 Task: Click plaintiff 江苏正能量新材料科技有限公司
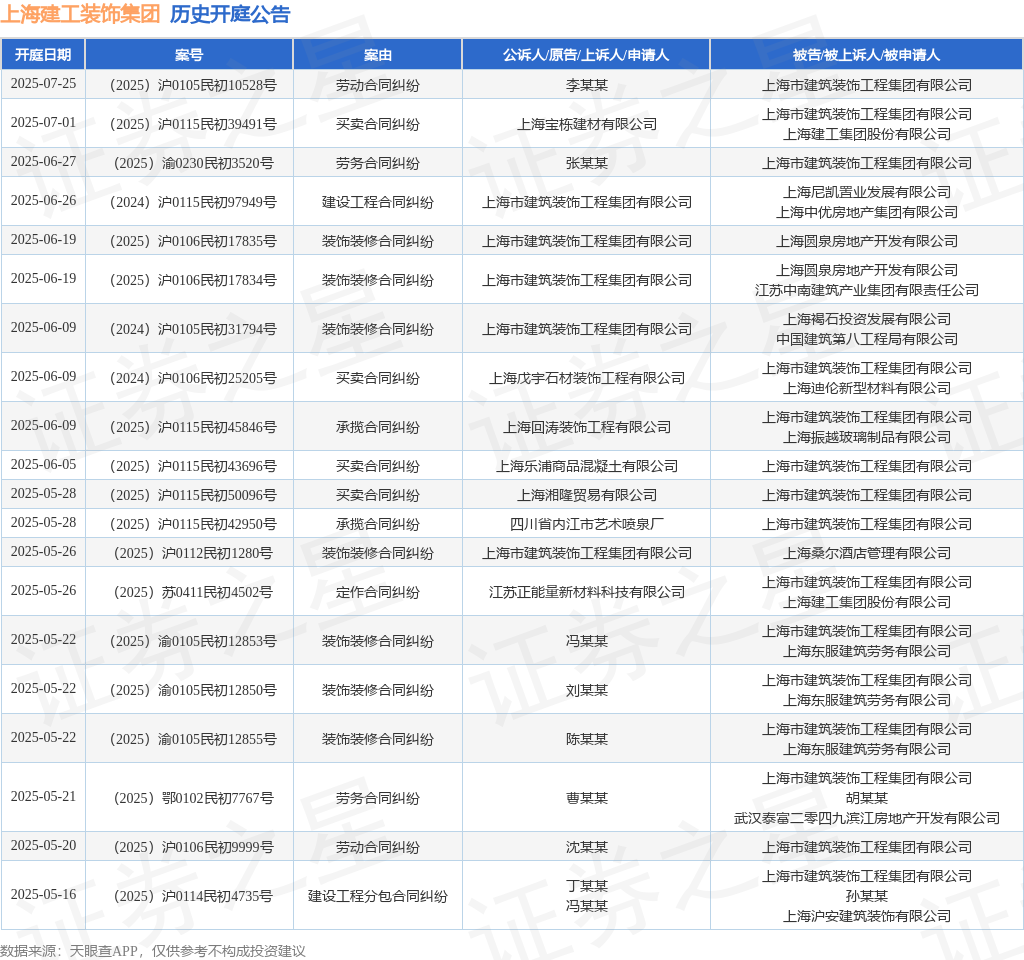click(x=586, y=592)
